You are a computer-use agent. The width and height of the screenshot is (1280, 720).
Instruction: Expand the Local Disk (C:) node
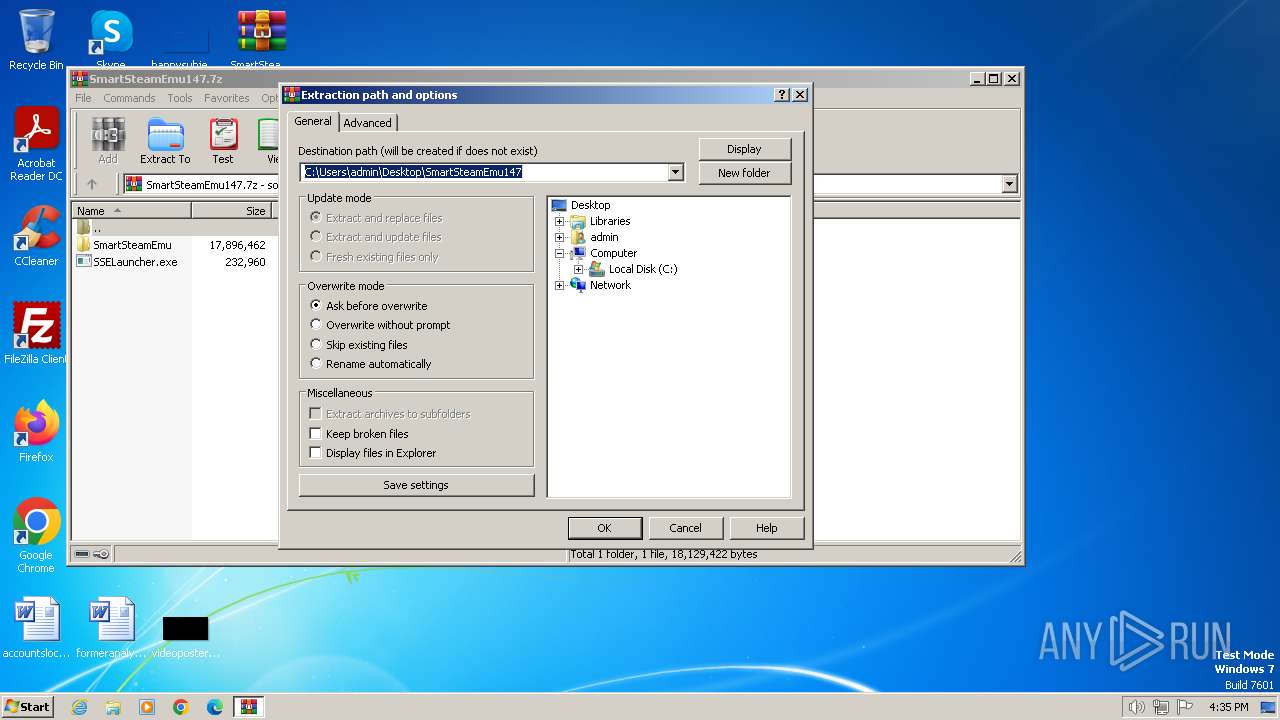(x=578, y=269)
